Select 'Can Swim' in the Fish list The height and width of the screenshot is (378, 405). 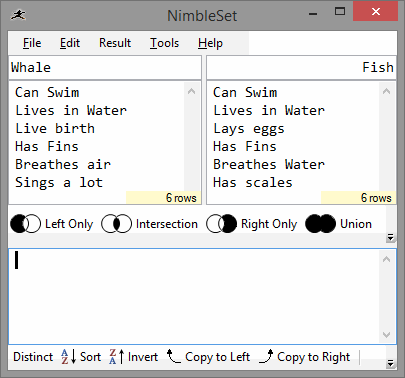[245, 93]
